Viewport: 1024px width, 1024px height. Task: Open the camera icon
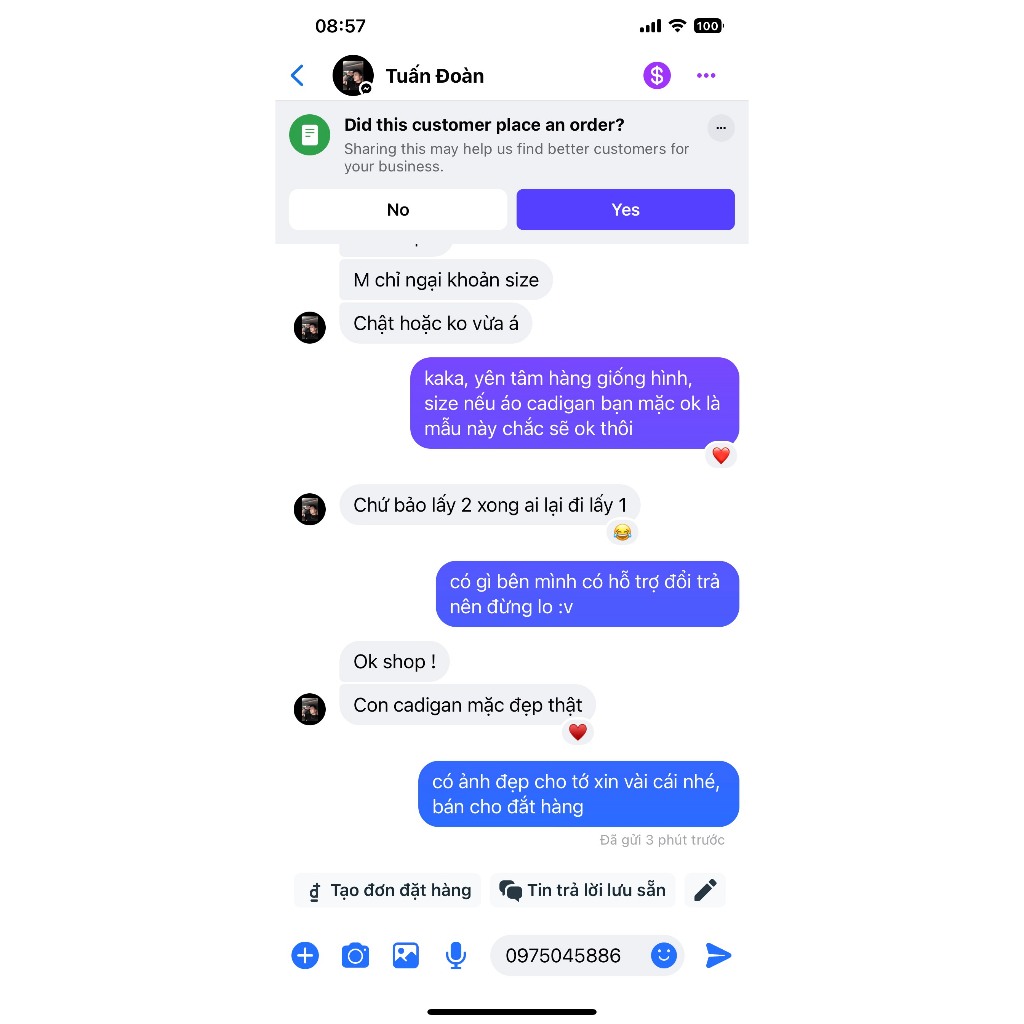(x=355, y=955)
